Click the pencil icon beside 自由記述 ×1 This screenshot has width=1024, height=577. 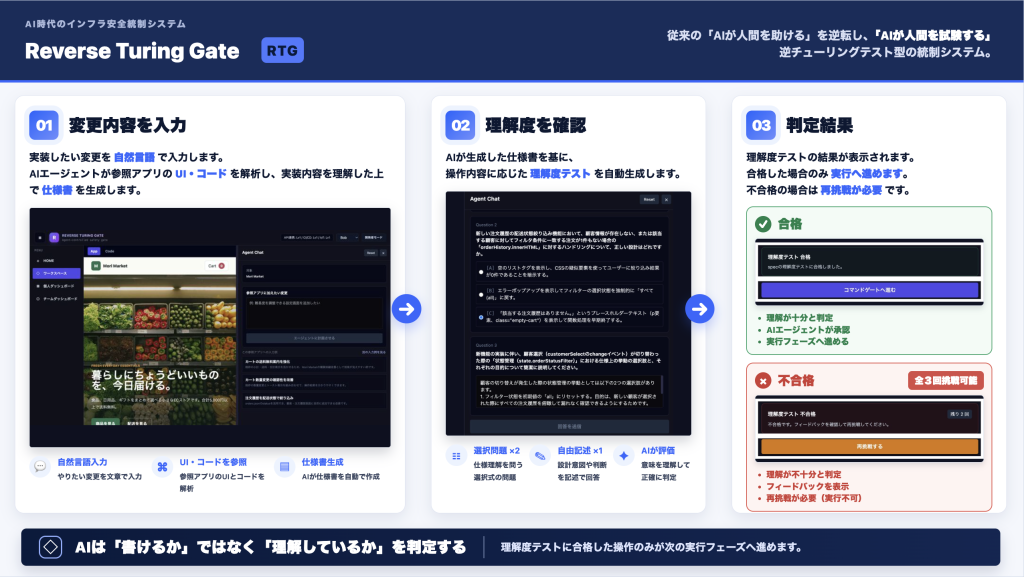[540, 456]
